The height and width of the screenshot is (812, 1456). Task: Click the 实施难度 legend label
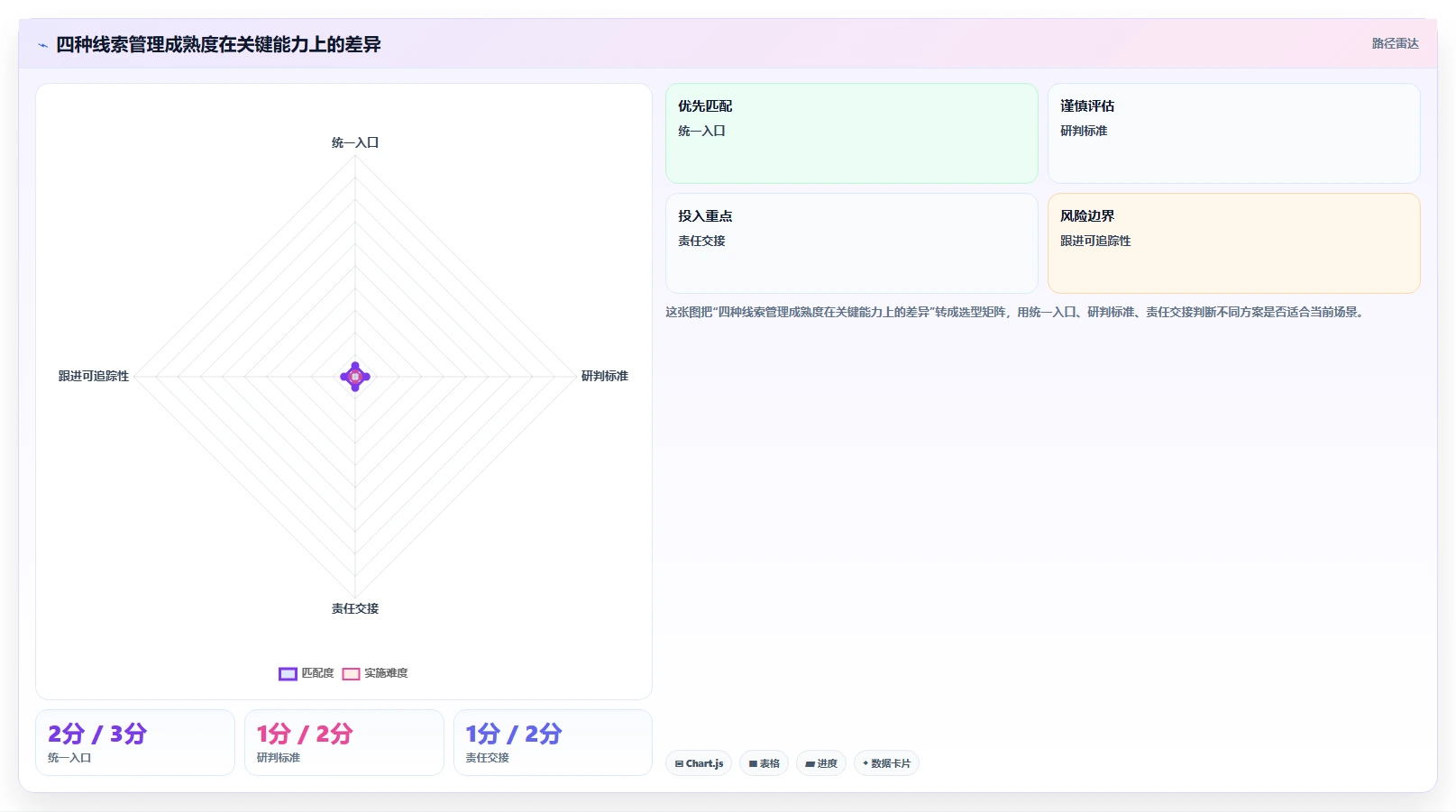pyautogui.click(x=386, y=673)
